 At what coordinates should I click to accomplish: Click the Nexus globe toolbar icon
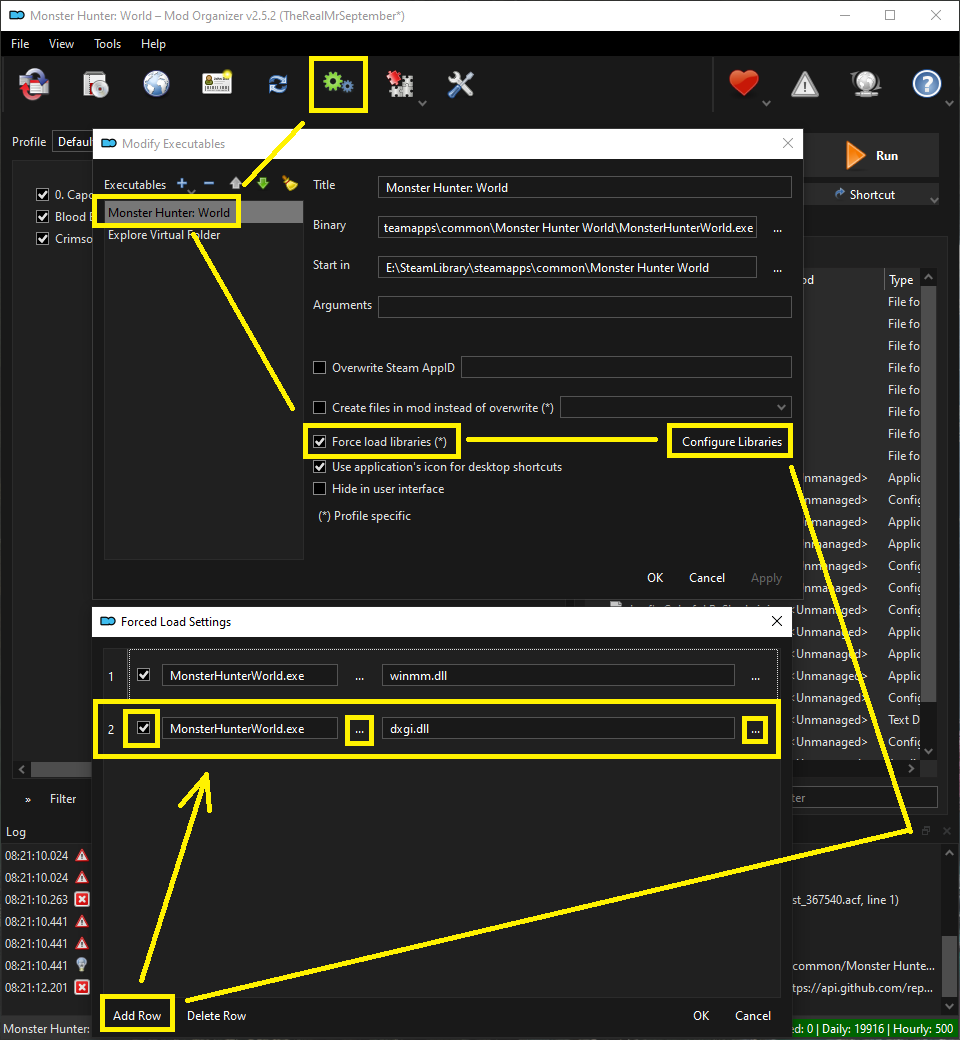[156, 84]
